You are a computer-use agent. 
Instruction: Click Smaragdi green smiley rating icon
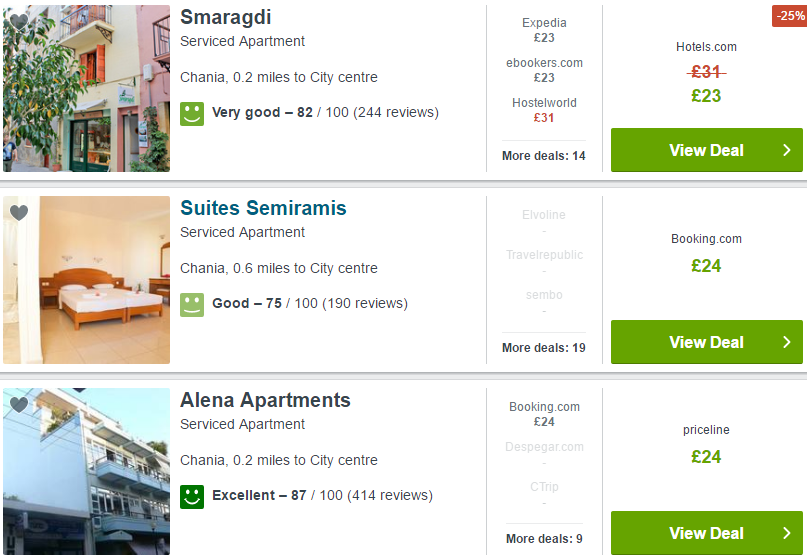coord(192,114)
